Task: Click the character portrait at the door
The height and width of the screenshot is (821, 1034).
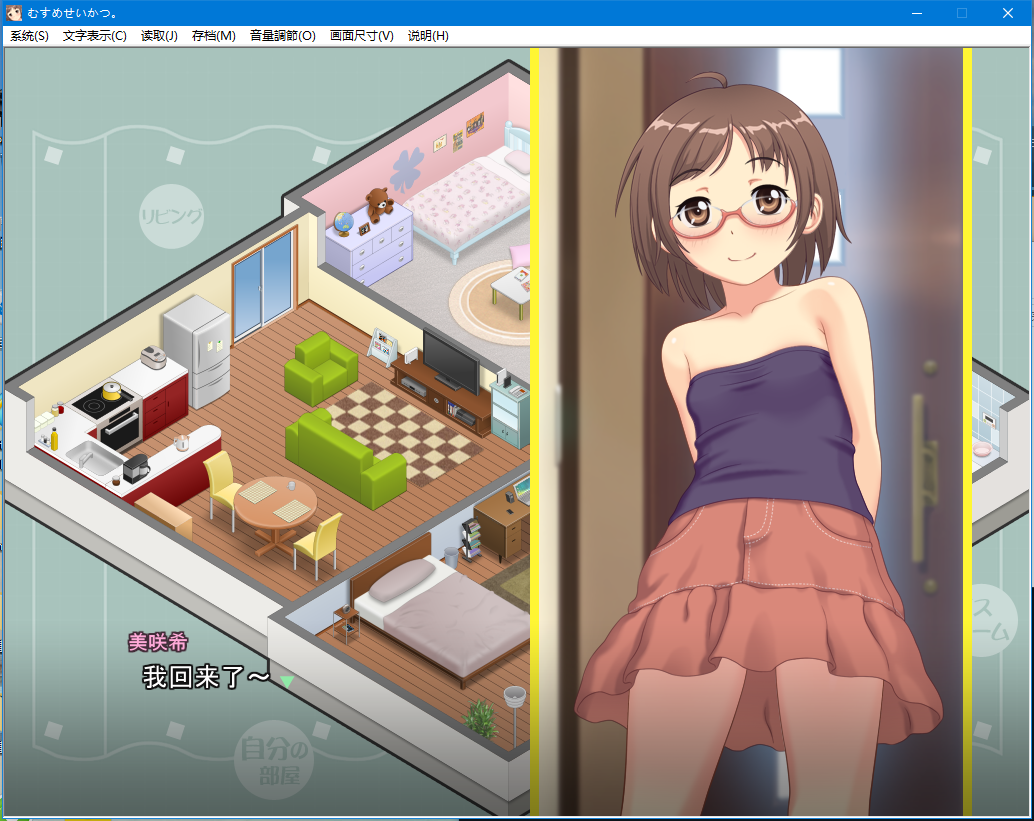Action: click(x=752, y=432)
